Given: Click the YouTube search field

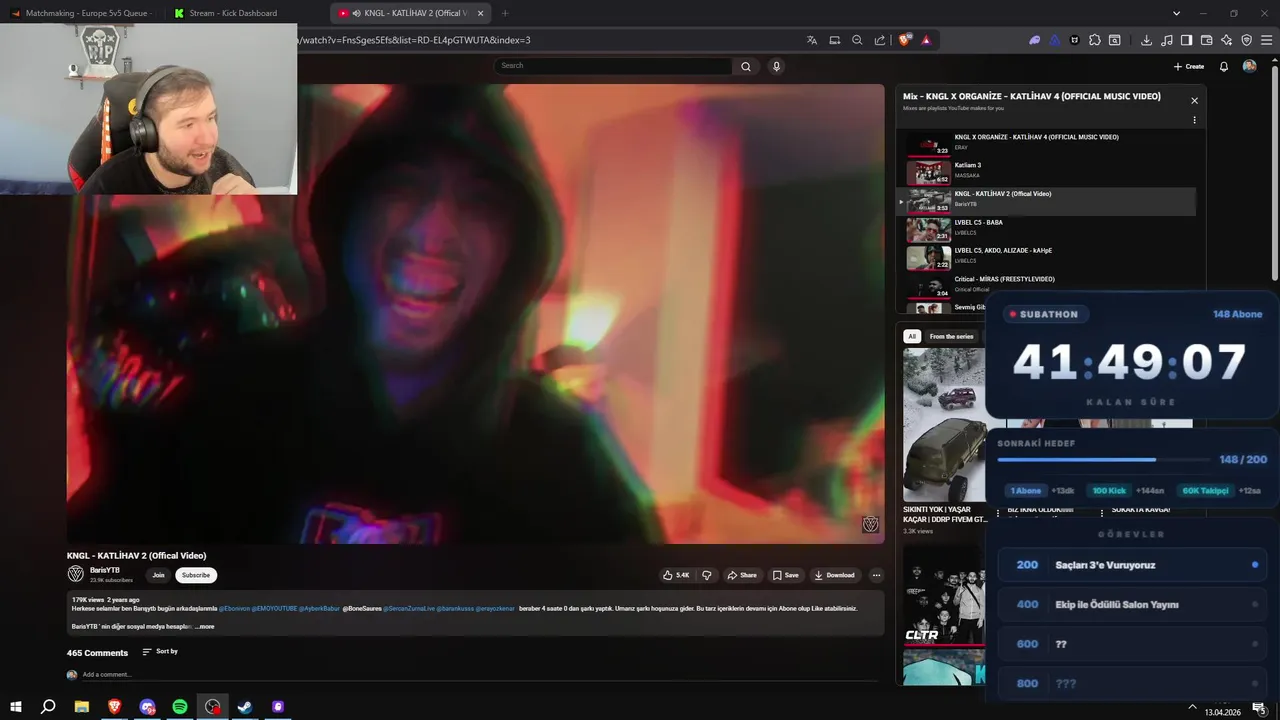Looking at the screenshot, I should [x=613, y=66].
